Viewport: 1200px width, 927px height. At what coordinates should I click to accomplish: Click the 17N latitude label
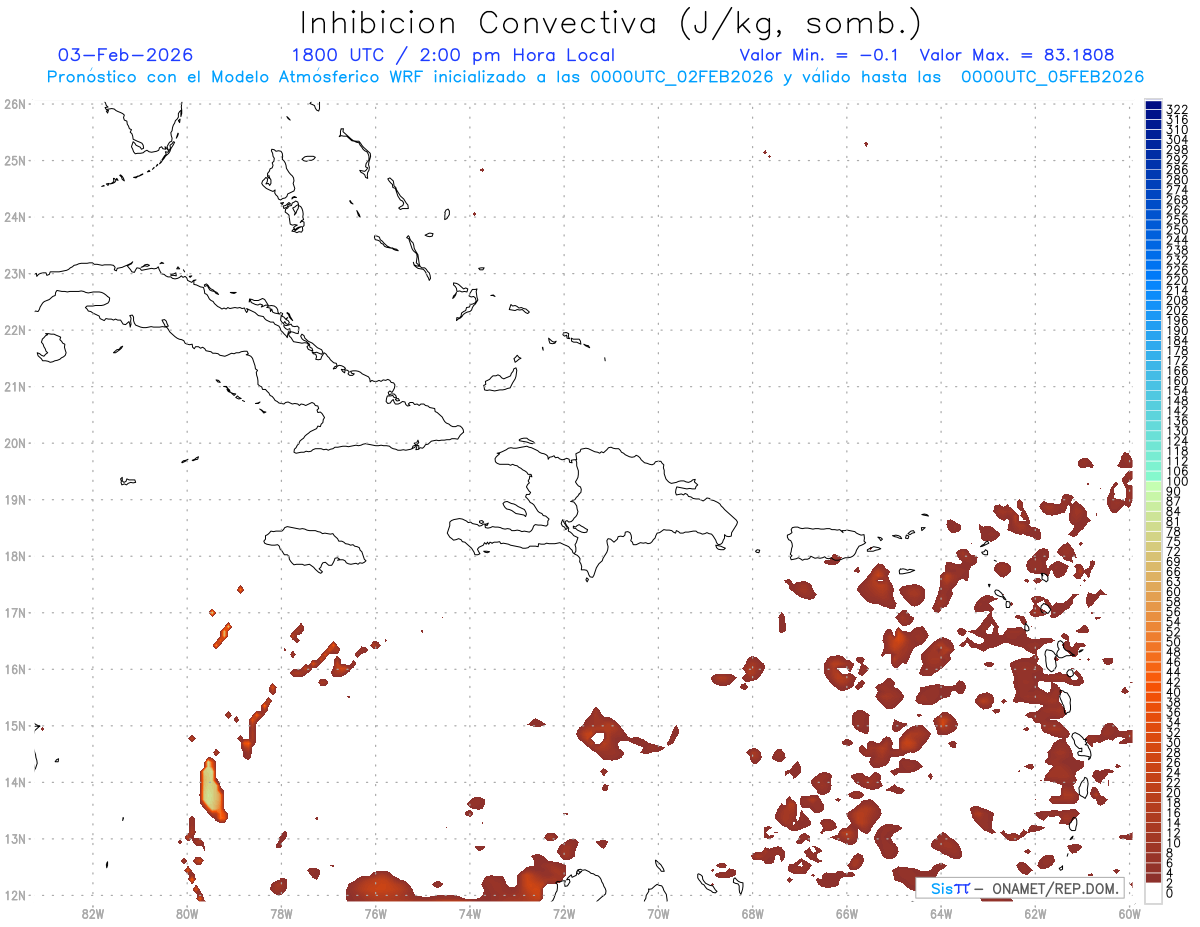pyautogui.click(x=15, y=612)
